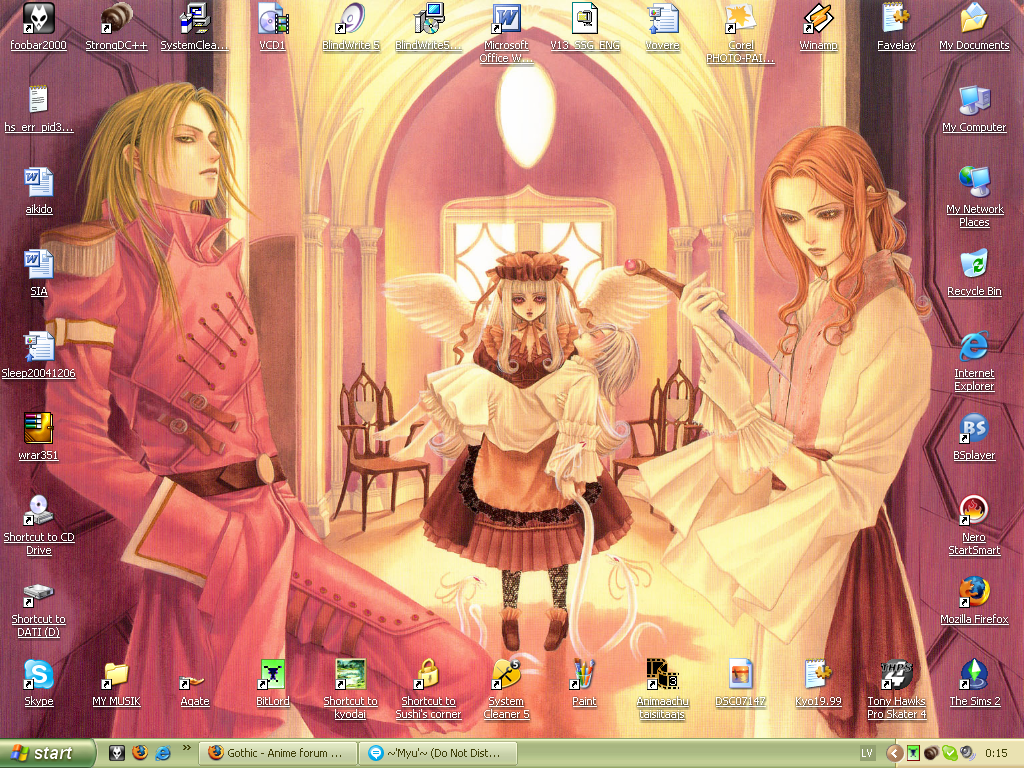This screenshot has width=1024, height=768.
Task: Launch Firefox from the Quick Launch bar
Action: 140,753
